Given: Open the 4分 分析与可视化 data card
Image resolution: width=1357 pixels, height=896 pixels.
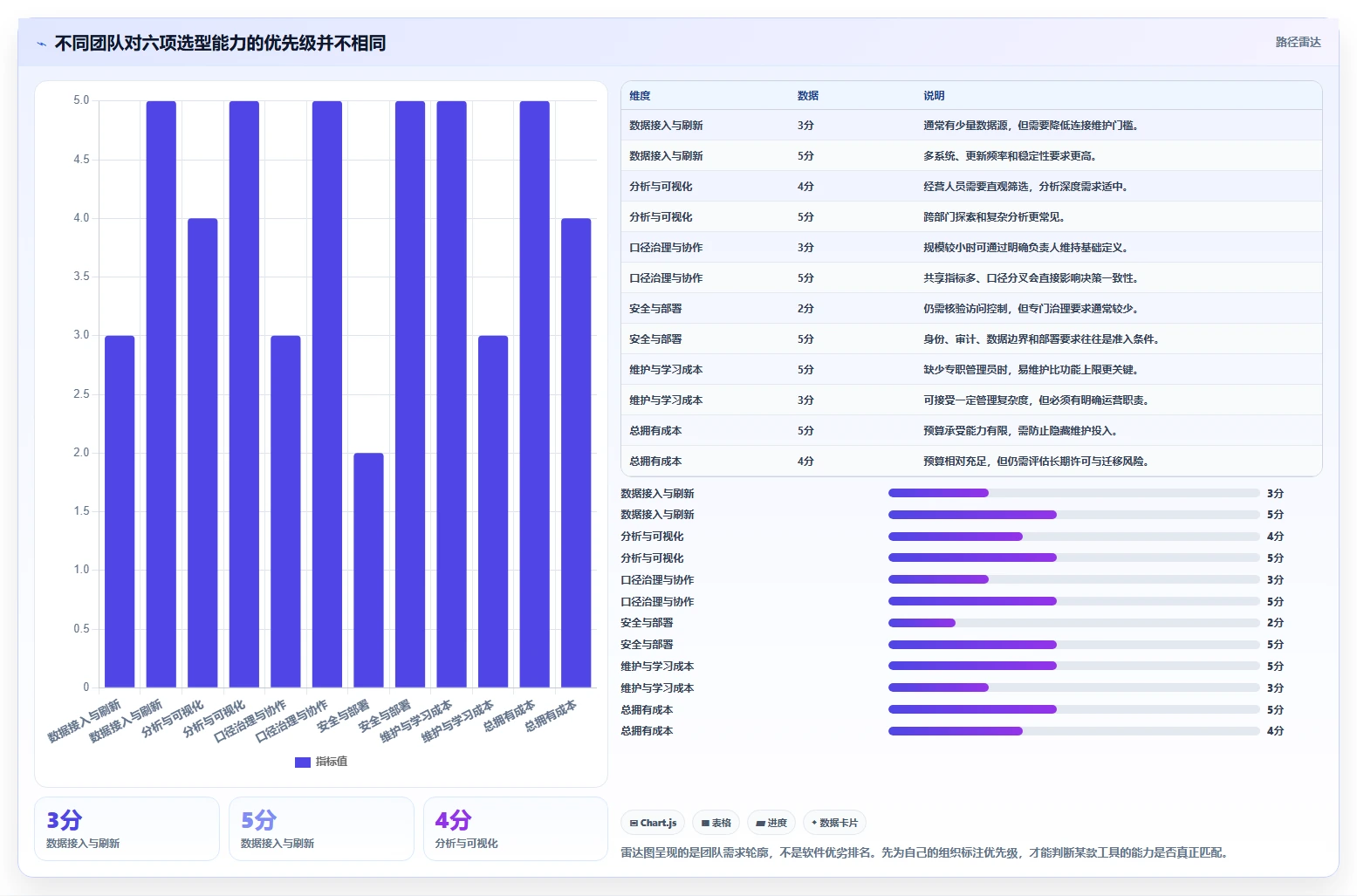Looking at the screenshot, I should (516, 829).
